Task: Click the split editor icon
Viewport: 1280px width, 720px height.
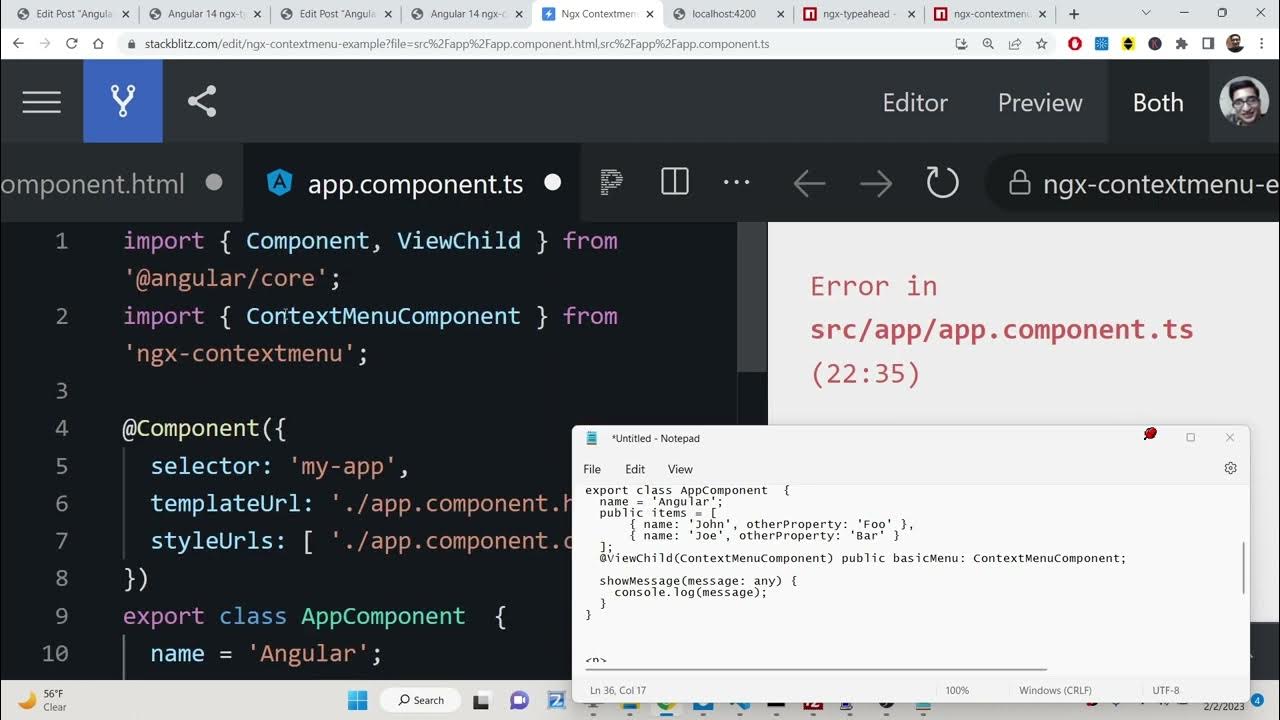Action: (675, 183)
